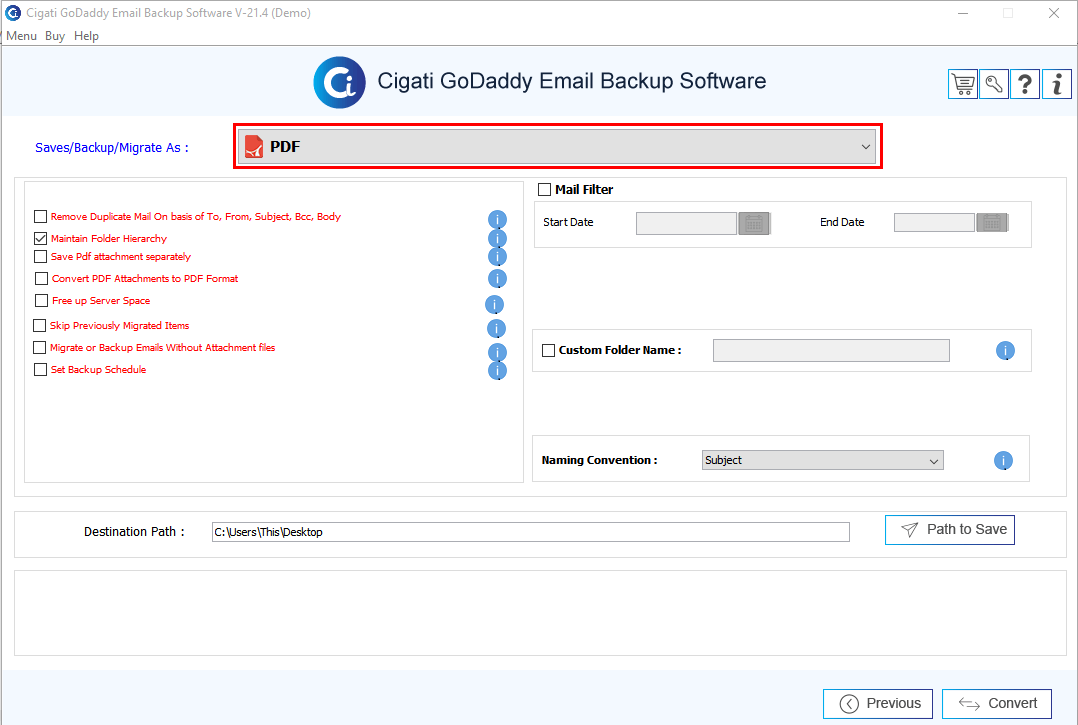Open the Naming Convention Subject dropdown
Viewport: 1078px width, 725px height.
click(x=822, y=460)
